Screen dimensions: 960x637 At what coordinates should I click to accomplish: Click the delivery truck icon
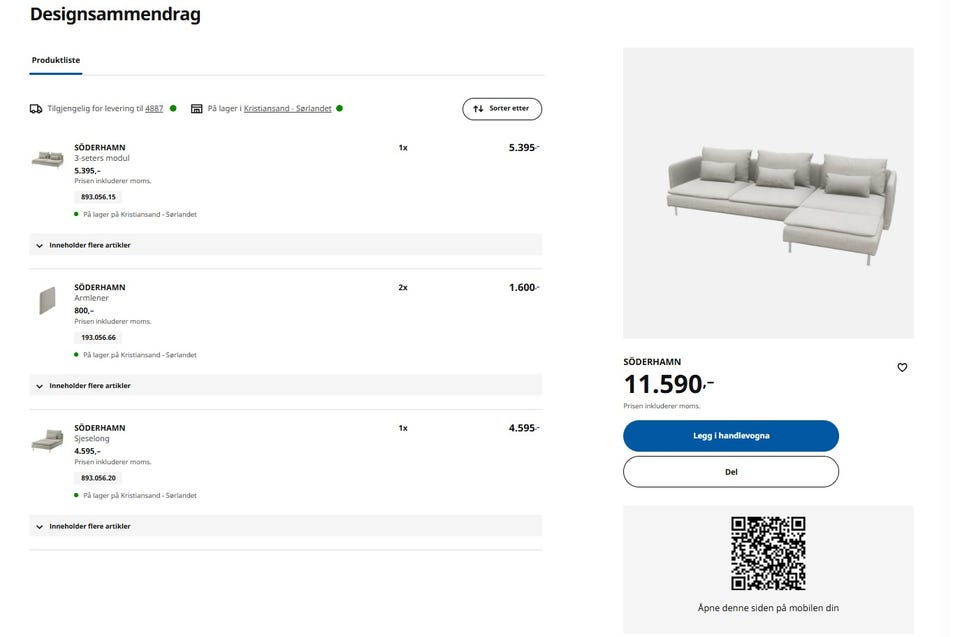36,108
